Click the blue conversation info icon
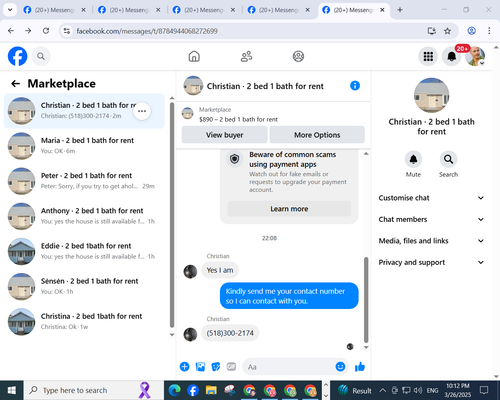 pyautogui.click(x=355, y=86)
